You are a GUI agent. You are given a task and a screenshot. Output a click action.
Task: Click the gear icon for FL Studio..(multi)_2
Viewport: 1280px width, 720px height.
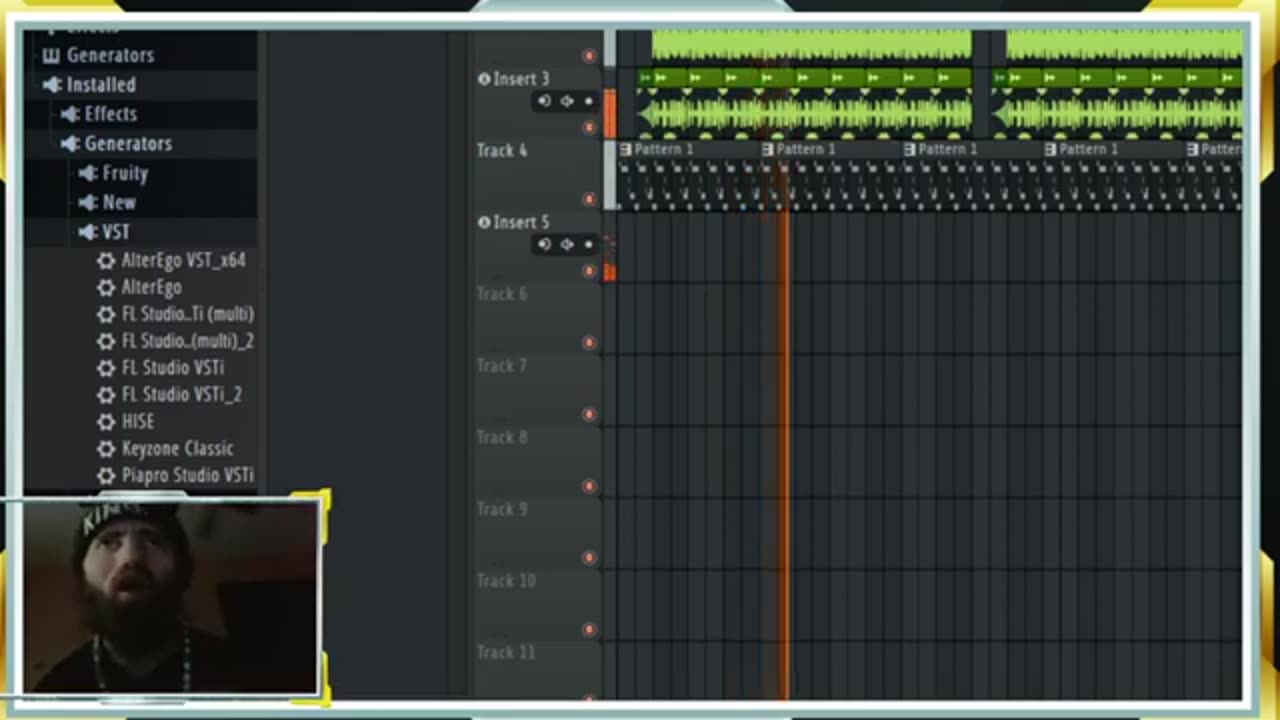click(x=106, y=342)
